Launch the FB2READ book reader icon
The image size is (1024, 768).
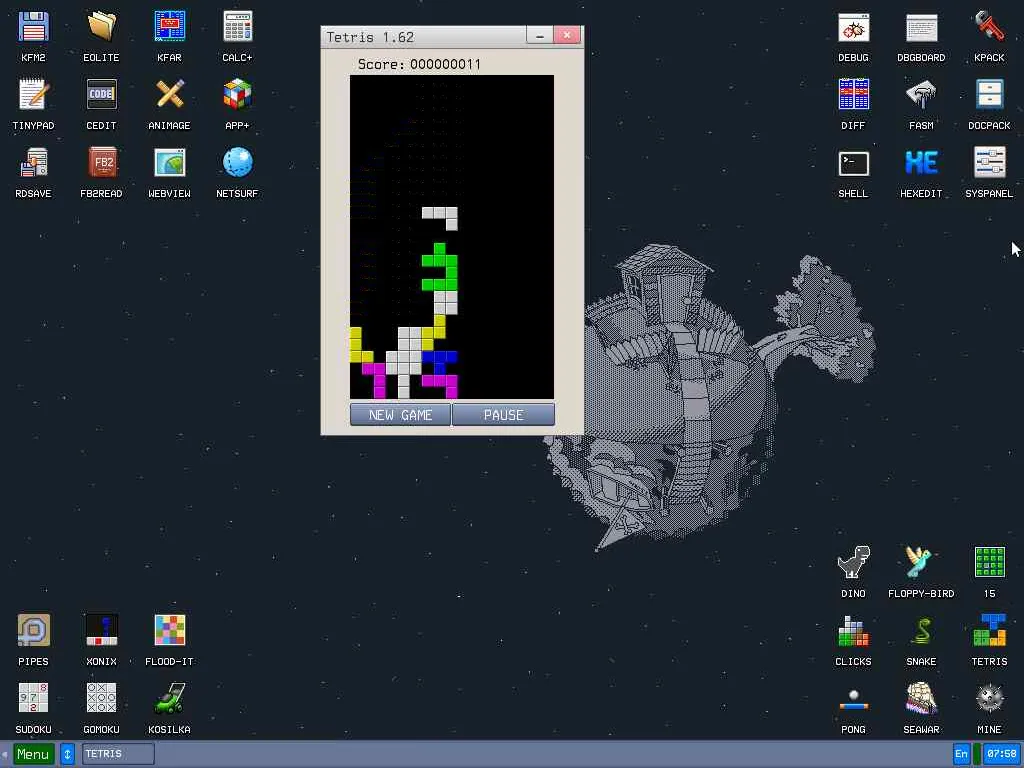(x=101, y=163)
